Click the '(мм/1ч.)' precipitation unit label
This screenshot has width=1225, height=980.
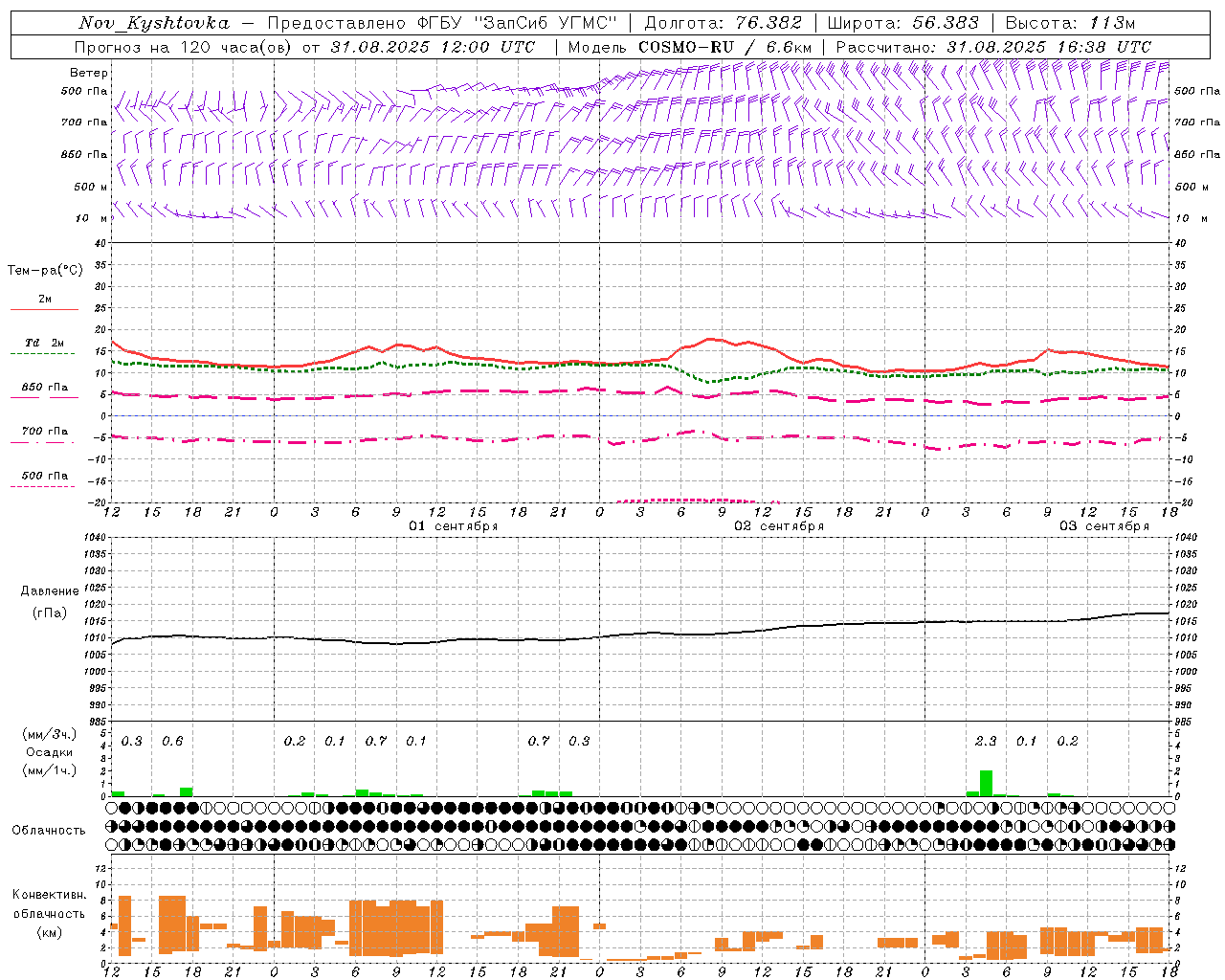(x=50, y=770)
